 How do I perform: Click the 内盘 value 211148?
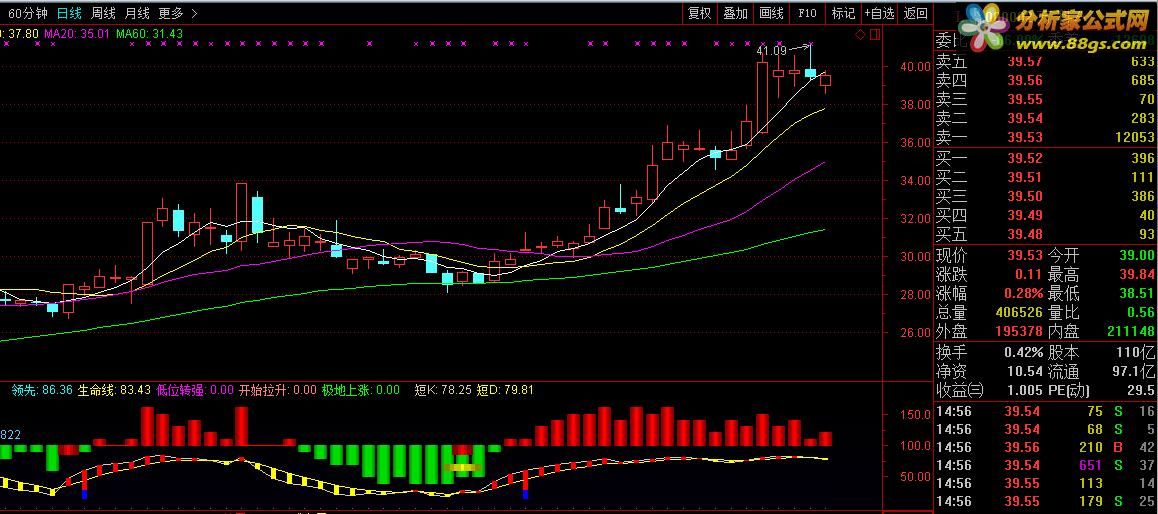1131,332
